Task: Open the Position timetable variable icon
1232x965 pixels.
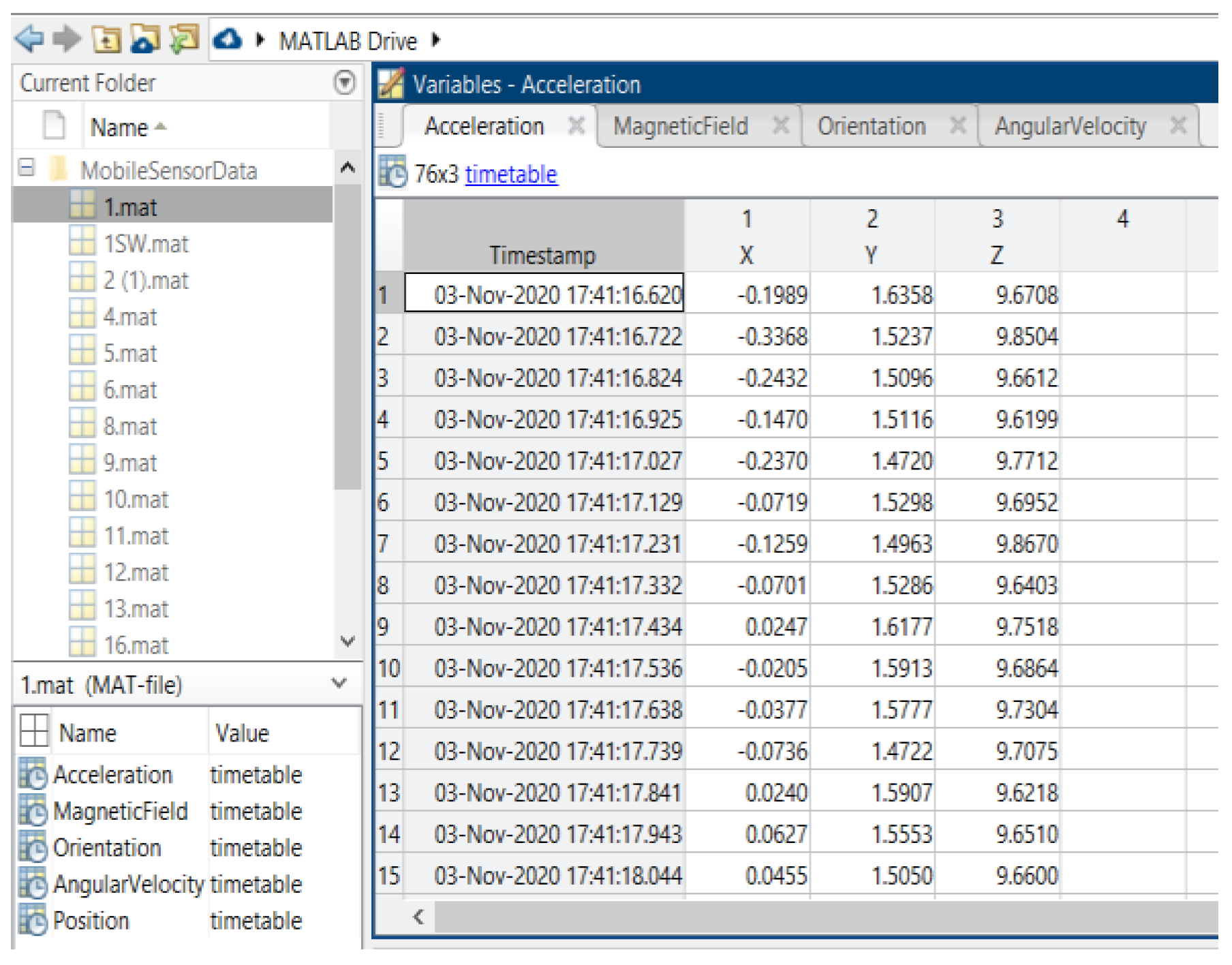Action: click(33, 920)
